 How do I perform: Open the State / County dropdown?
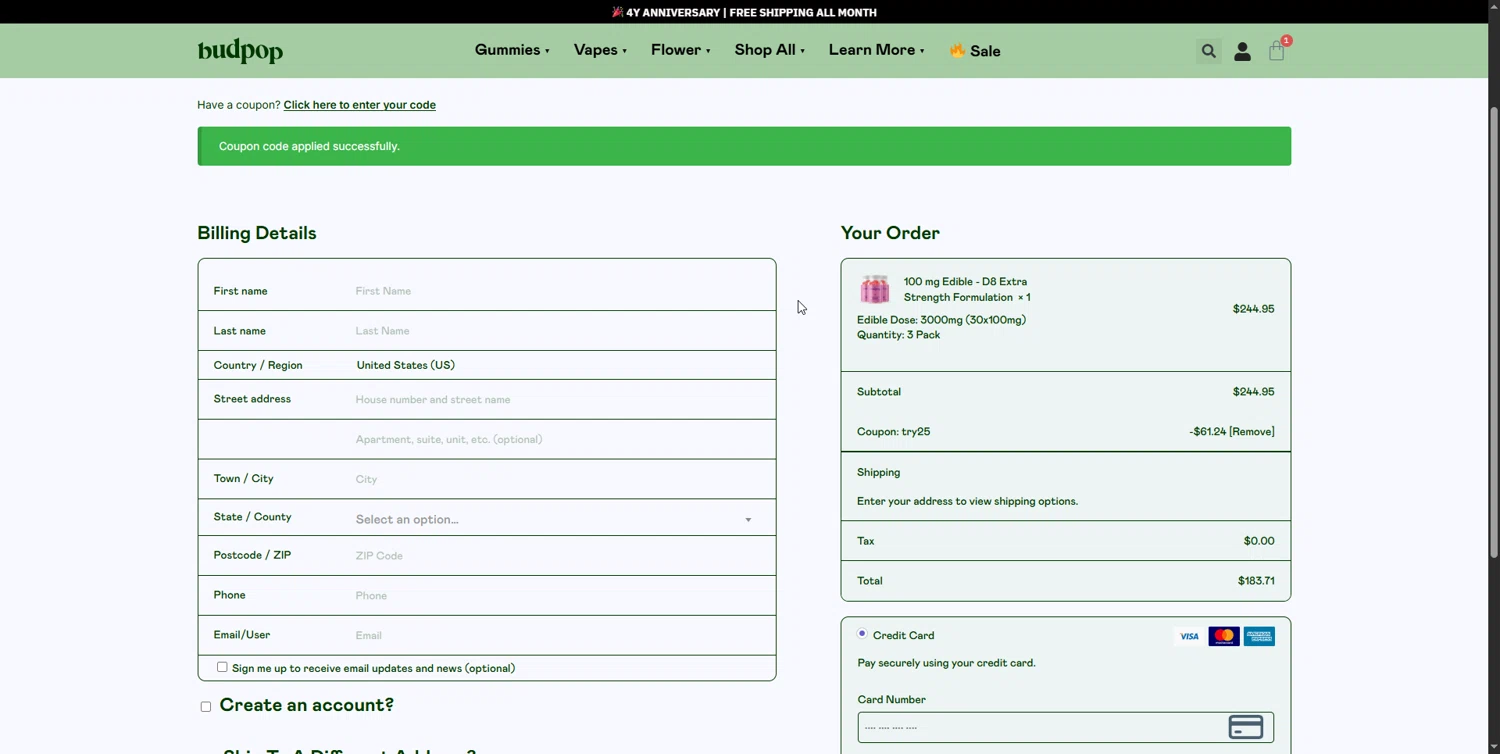click(x=554, y=519)
